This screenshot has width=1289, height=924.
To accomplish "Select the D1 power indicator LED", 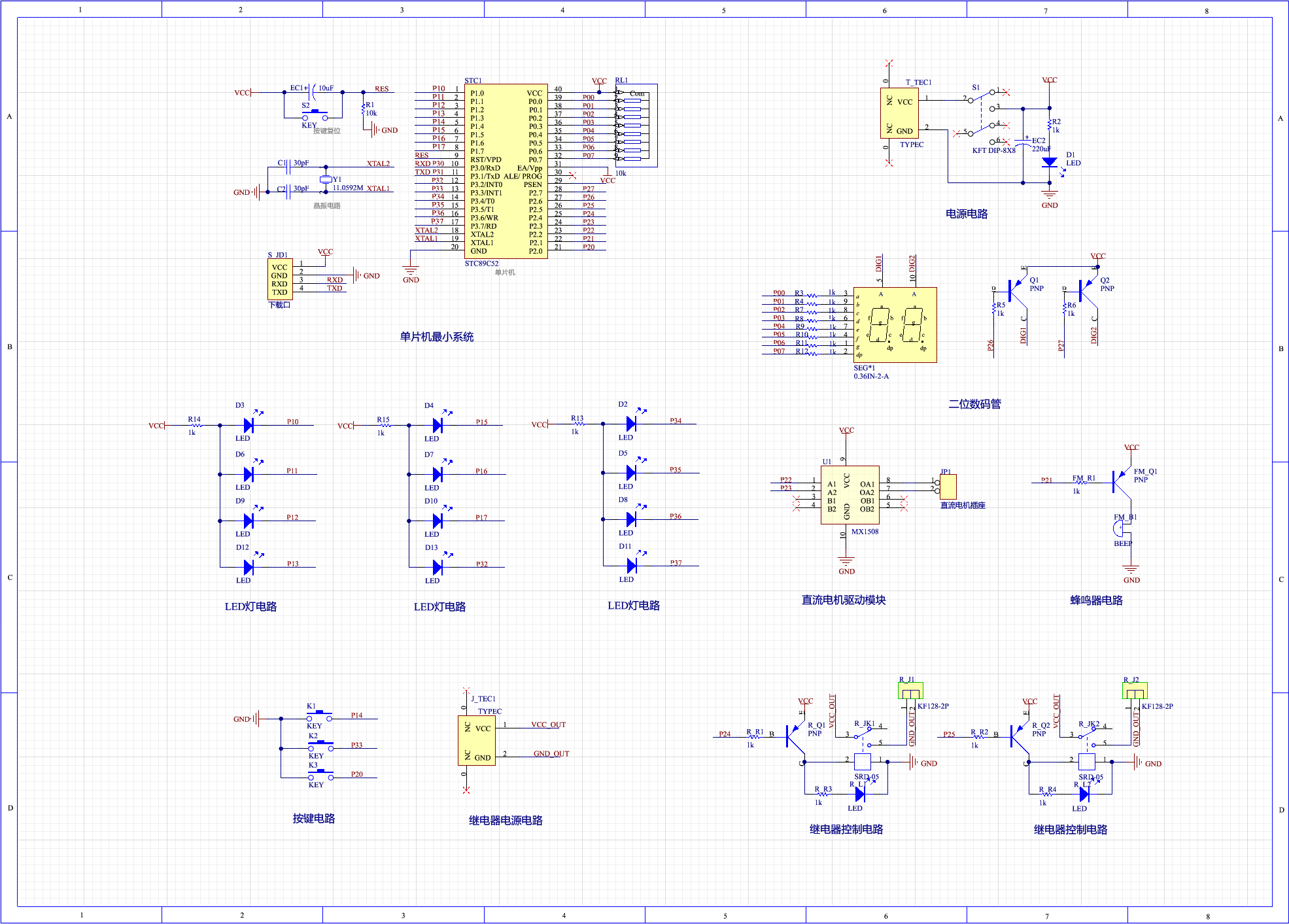I will (1050, 162).
